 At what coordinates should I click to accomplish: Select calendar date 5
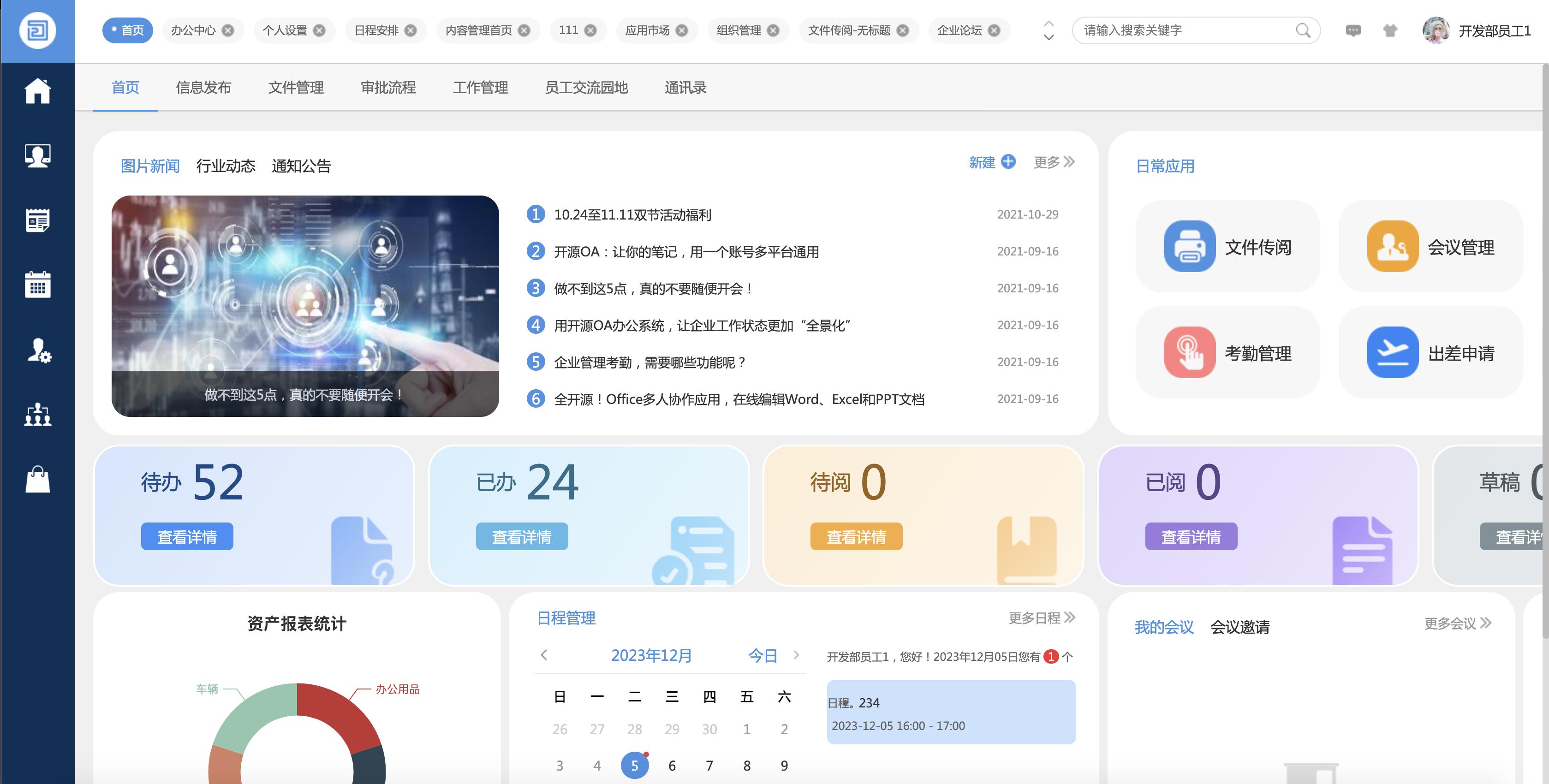click(634, 766)
